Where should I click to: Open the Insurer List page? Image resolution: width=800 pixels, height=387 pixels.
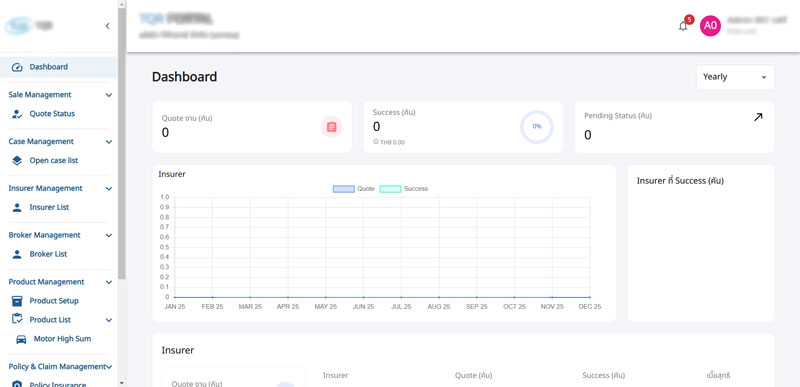(49, 208)
